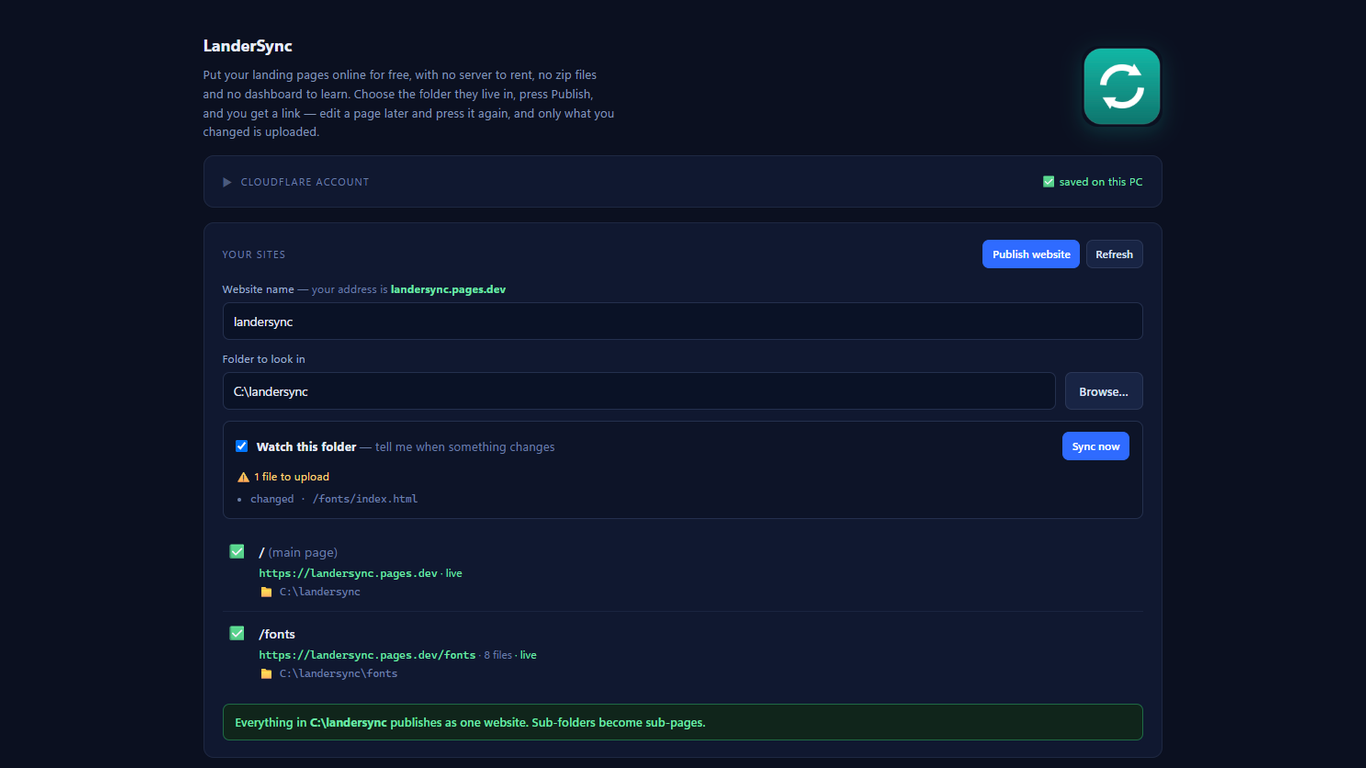Click the folder icon next to C:\landersync path
The height and width of the screenshot is (768, 1366).
[x=266, y=592]
